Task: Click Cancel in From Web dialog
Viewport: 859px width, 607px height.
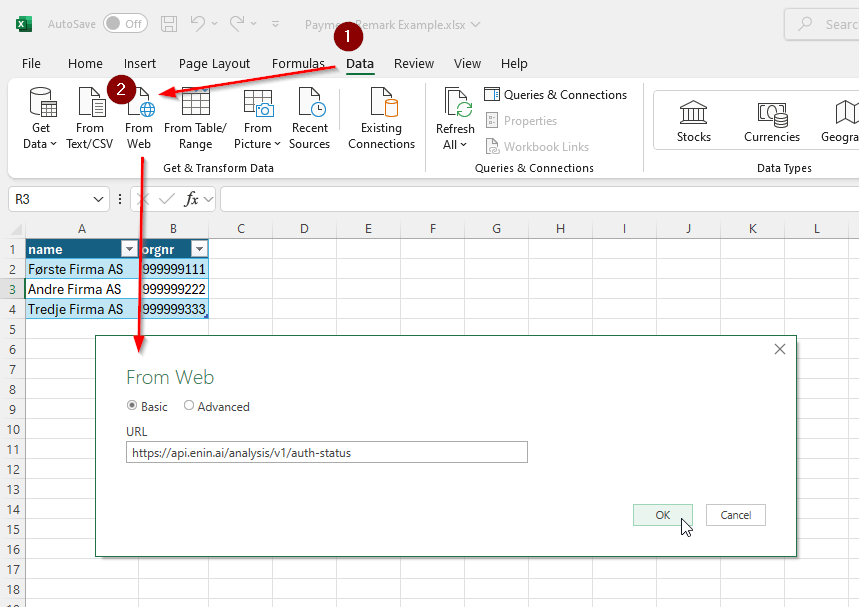Action: (736, 515)
